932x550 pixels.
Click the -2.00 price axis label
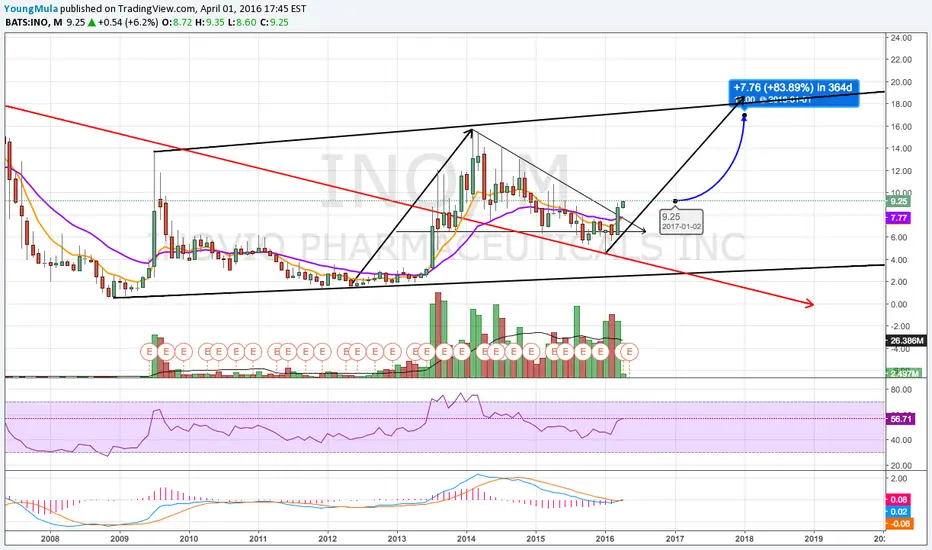point(901,326)
